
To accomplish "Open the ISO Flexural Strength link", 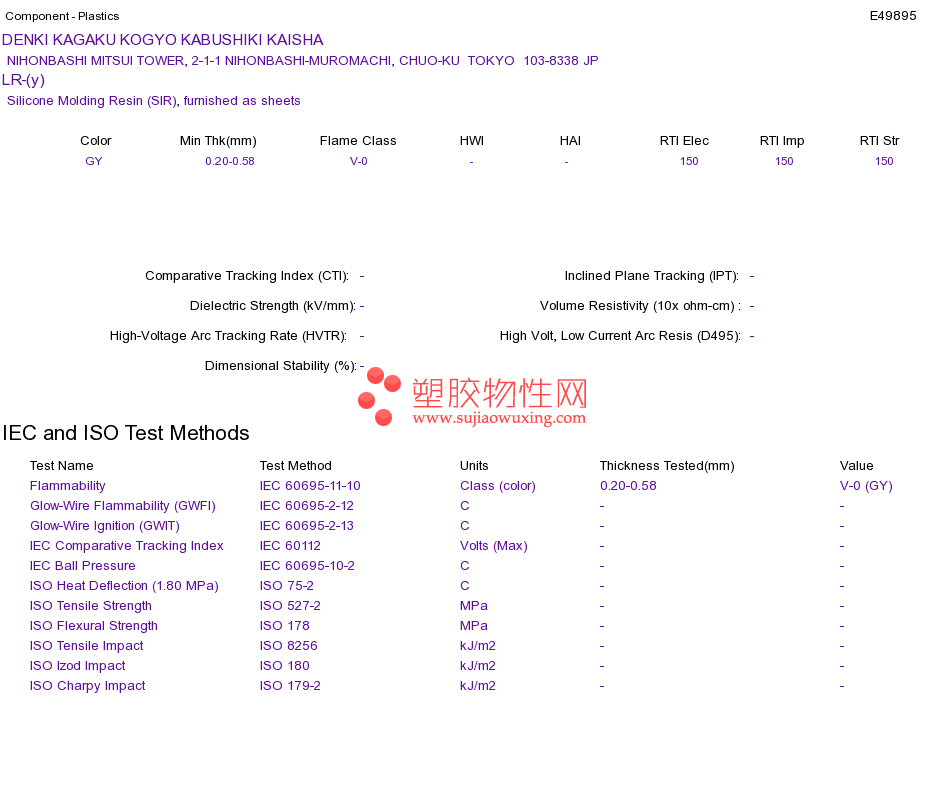I will coord(93,625).
